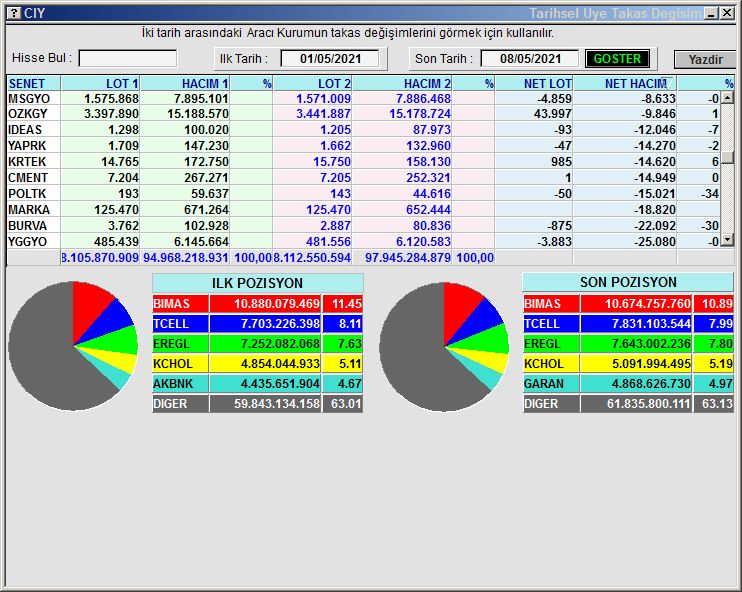Click the NET HACIM sort arrow icon

click(665, 82)
